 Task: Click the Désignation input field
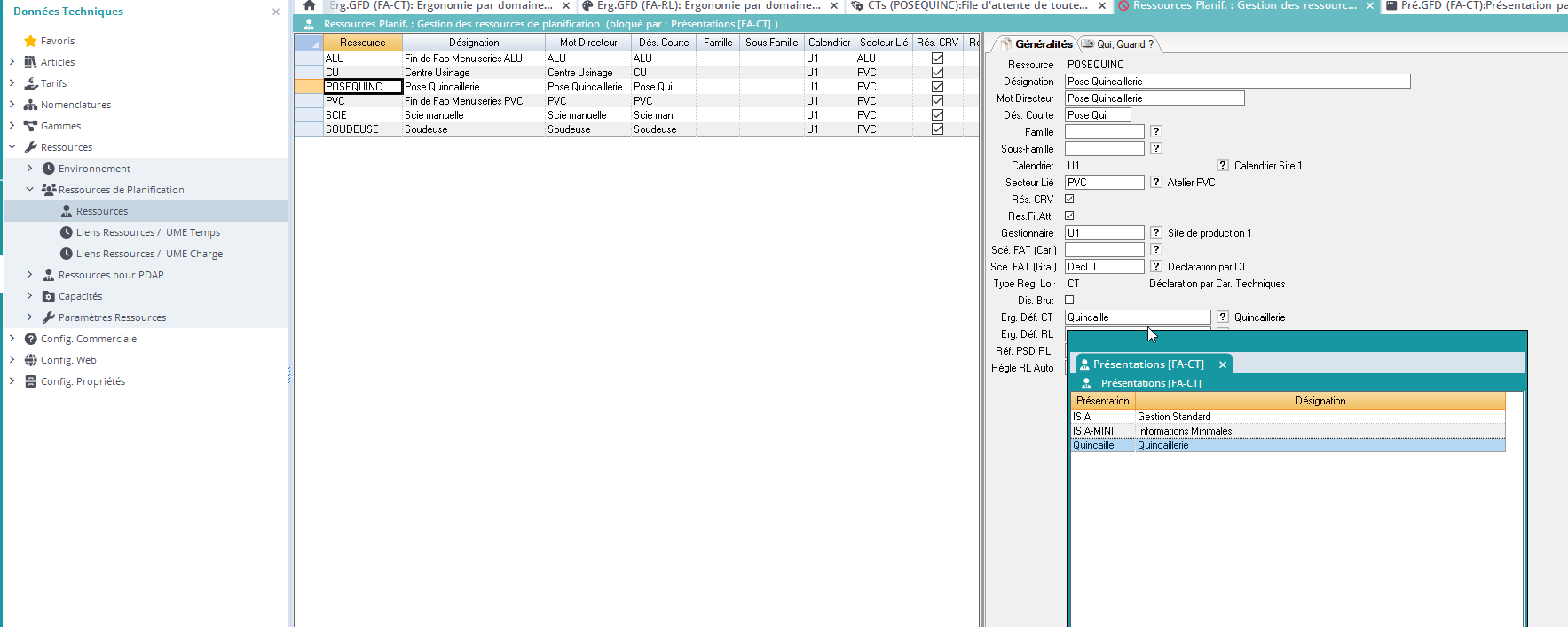coord(1237,82)
